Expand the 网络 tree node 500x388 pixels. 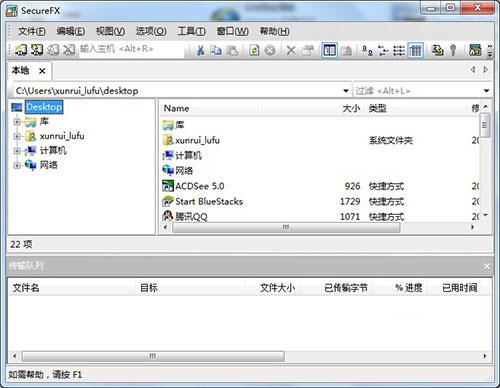[17, 165]
